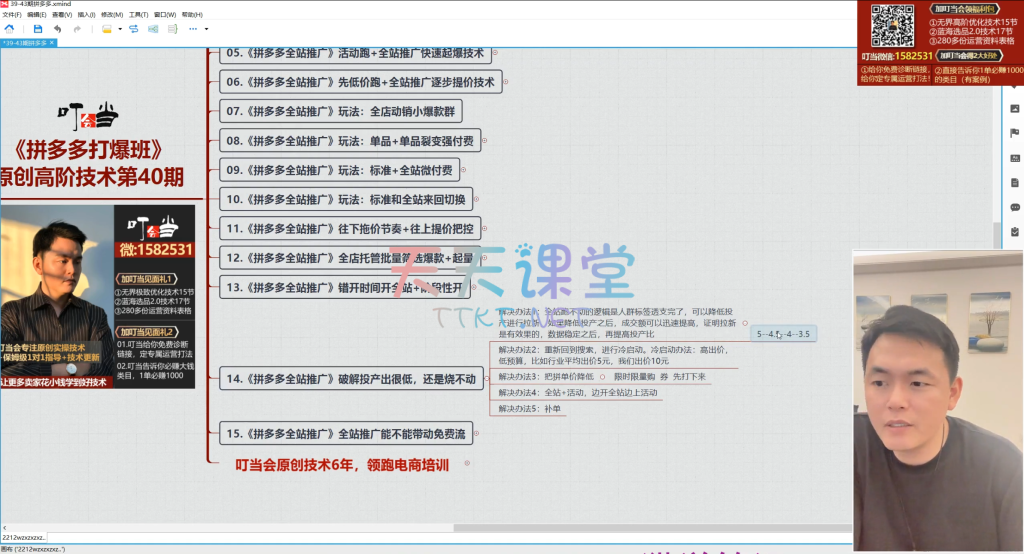Open the 文件(F) menu

11,15
